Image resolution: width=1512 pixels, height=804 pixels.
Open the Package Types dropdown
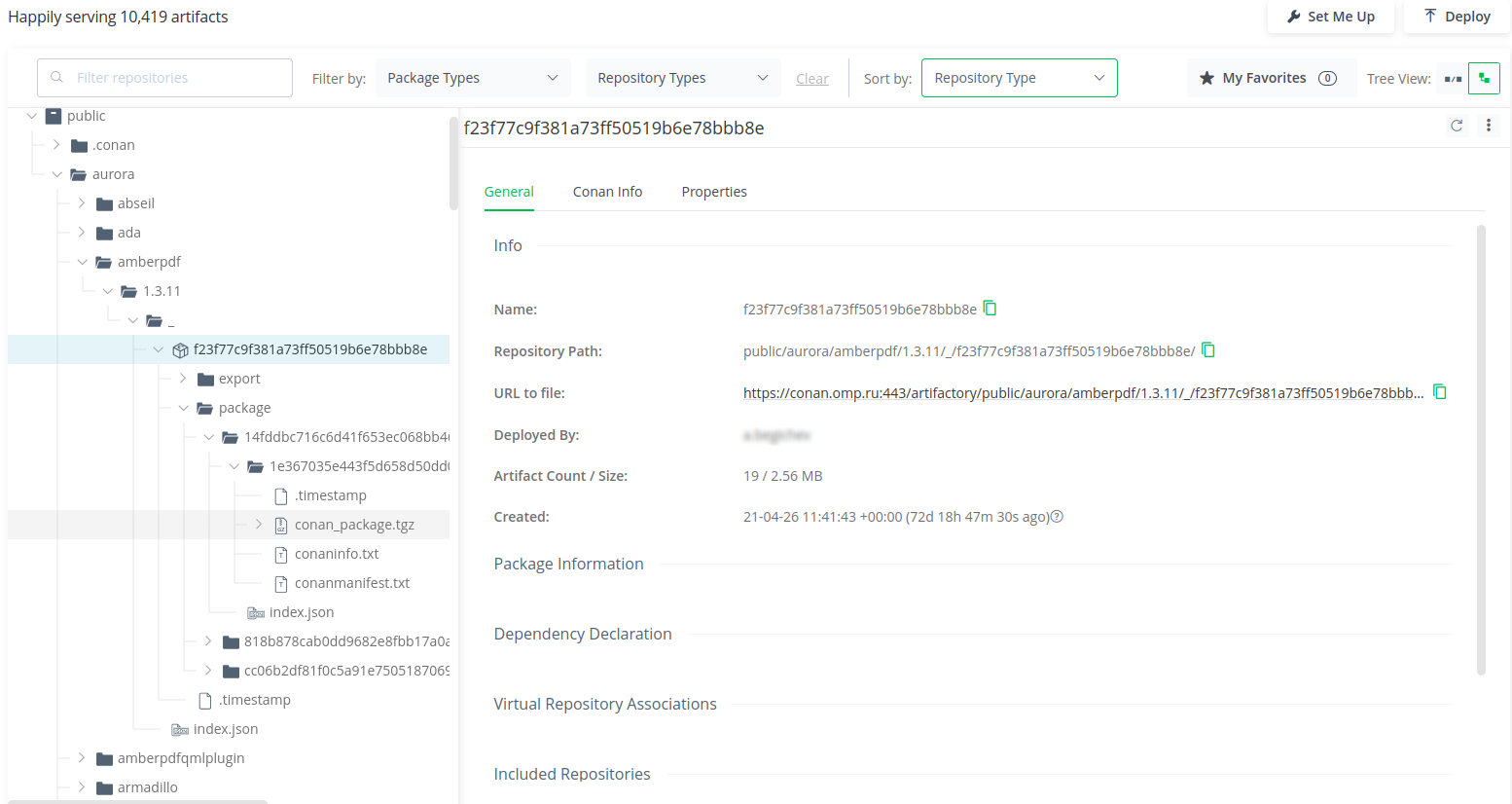473,78
